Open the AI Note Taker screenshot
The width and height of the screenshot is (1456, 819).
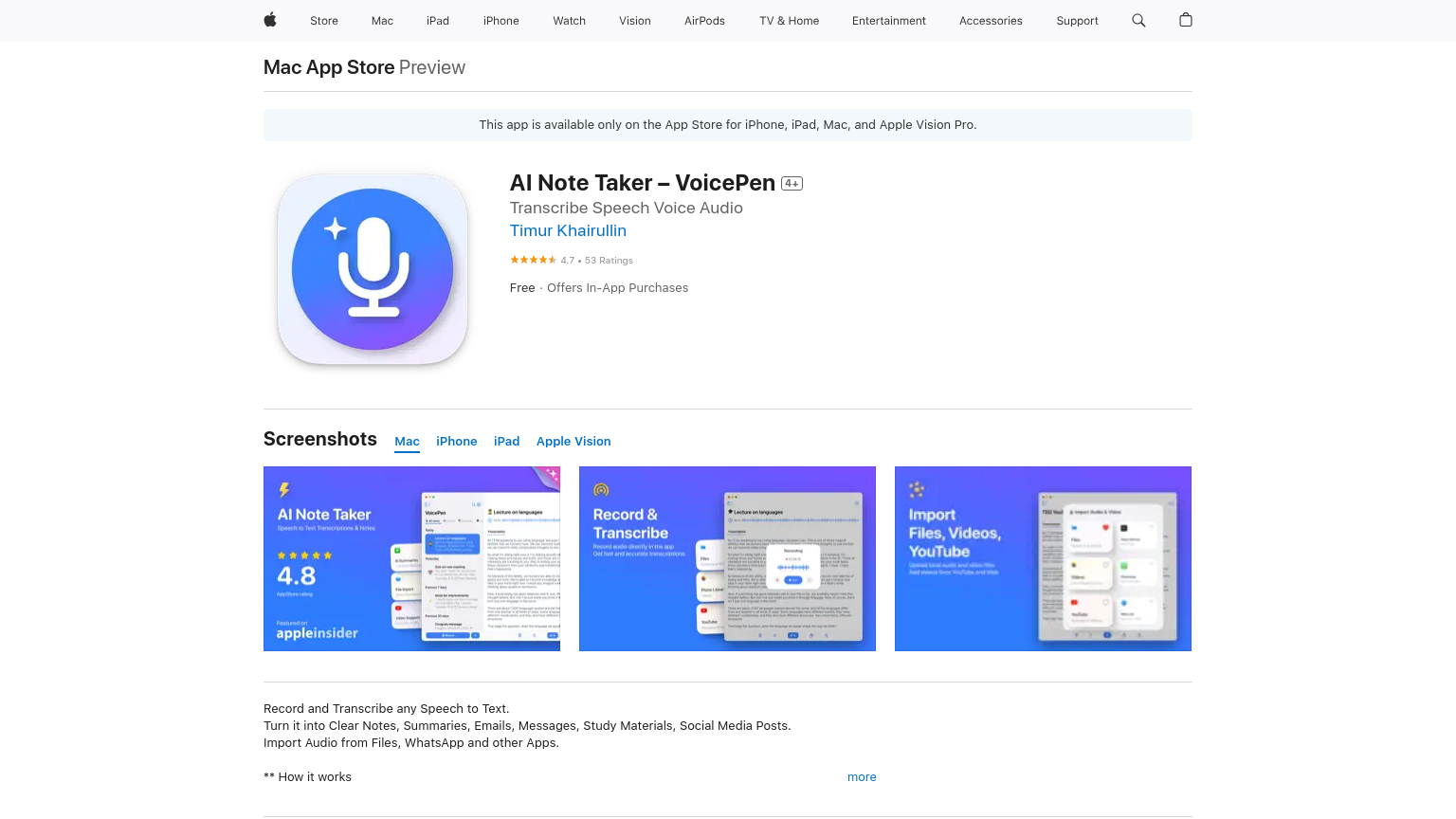[x=411, y=558]
